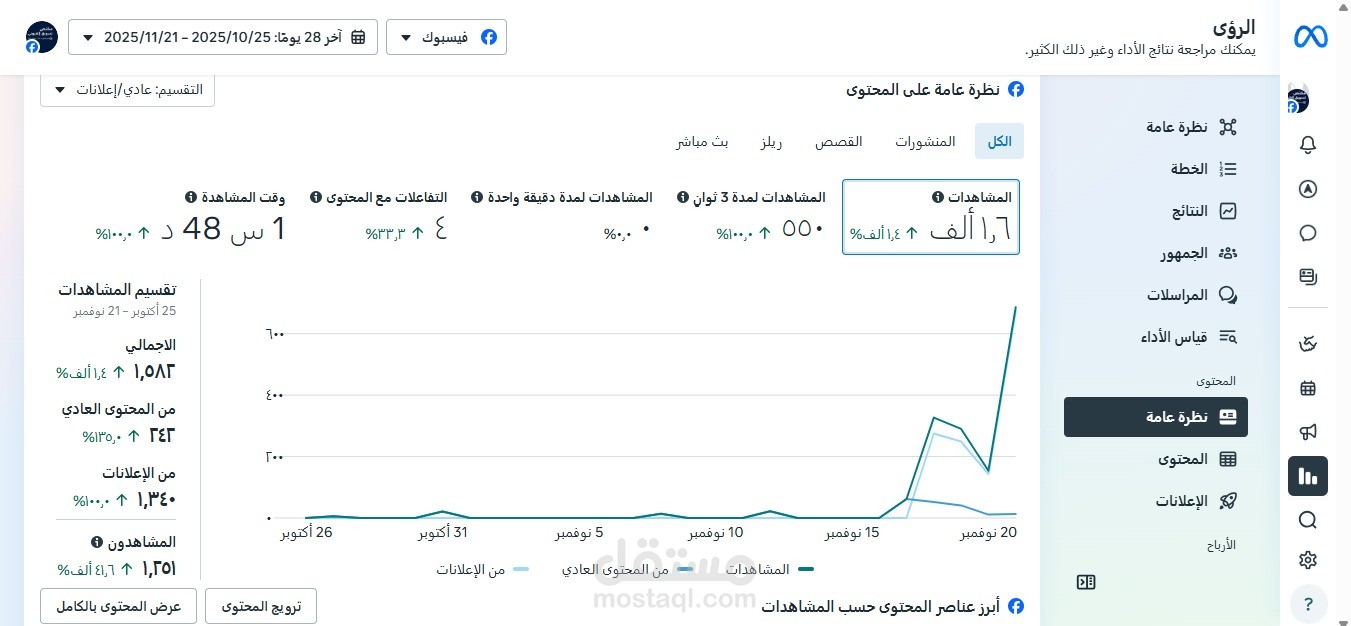Screen dimensions: 1351x626
Task: Click the help question mark button
Action: (1308, 604)
